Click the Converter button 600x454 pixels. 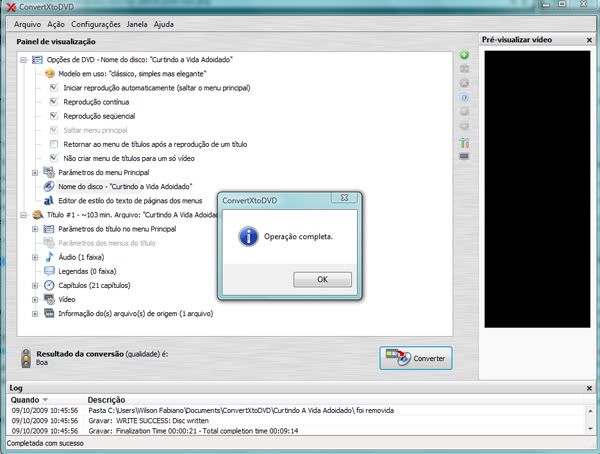coord(416,358)
